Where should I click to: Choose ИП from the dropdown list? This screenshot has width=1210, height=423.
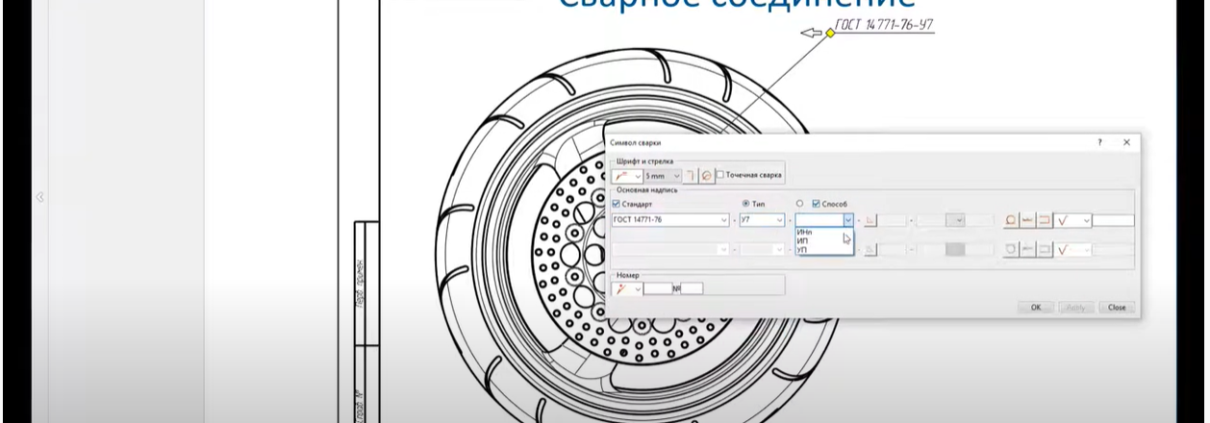pyautogui.click(x=803, y=240)
